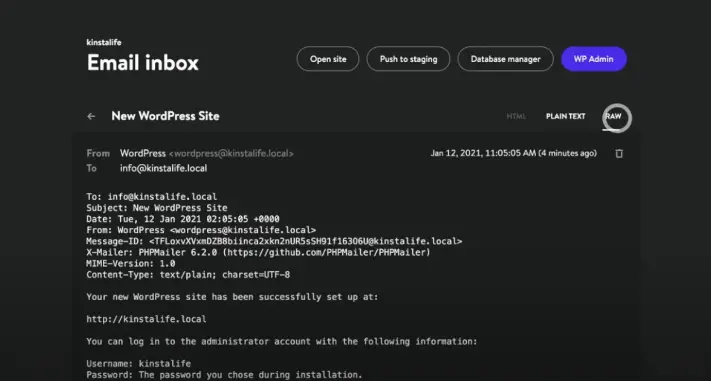Click recipient info@kinstalife.local in the To row
Viewport: 711px width, 381px height.
164,168
